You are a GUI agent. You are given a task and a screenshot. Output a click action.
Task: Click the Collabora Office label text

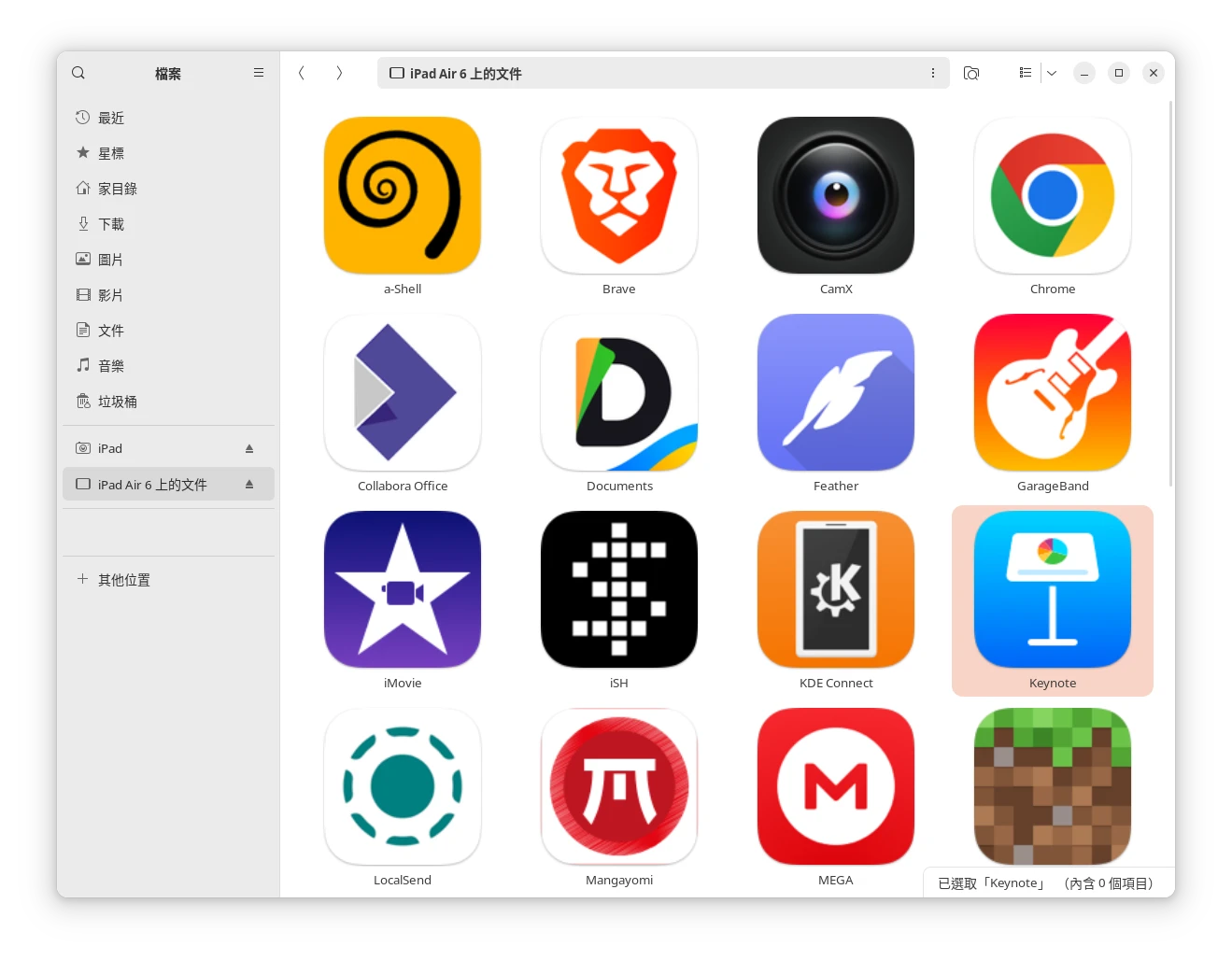[x=403, y=486]
